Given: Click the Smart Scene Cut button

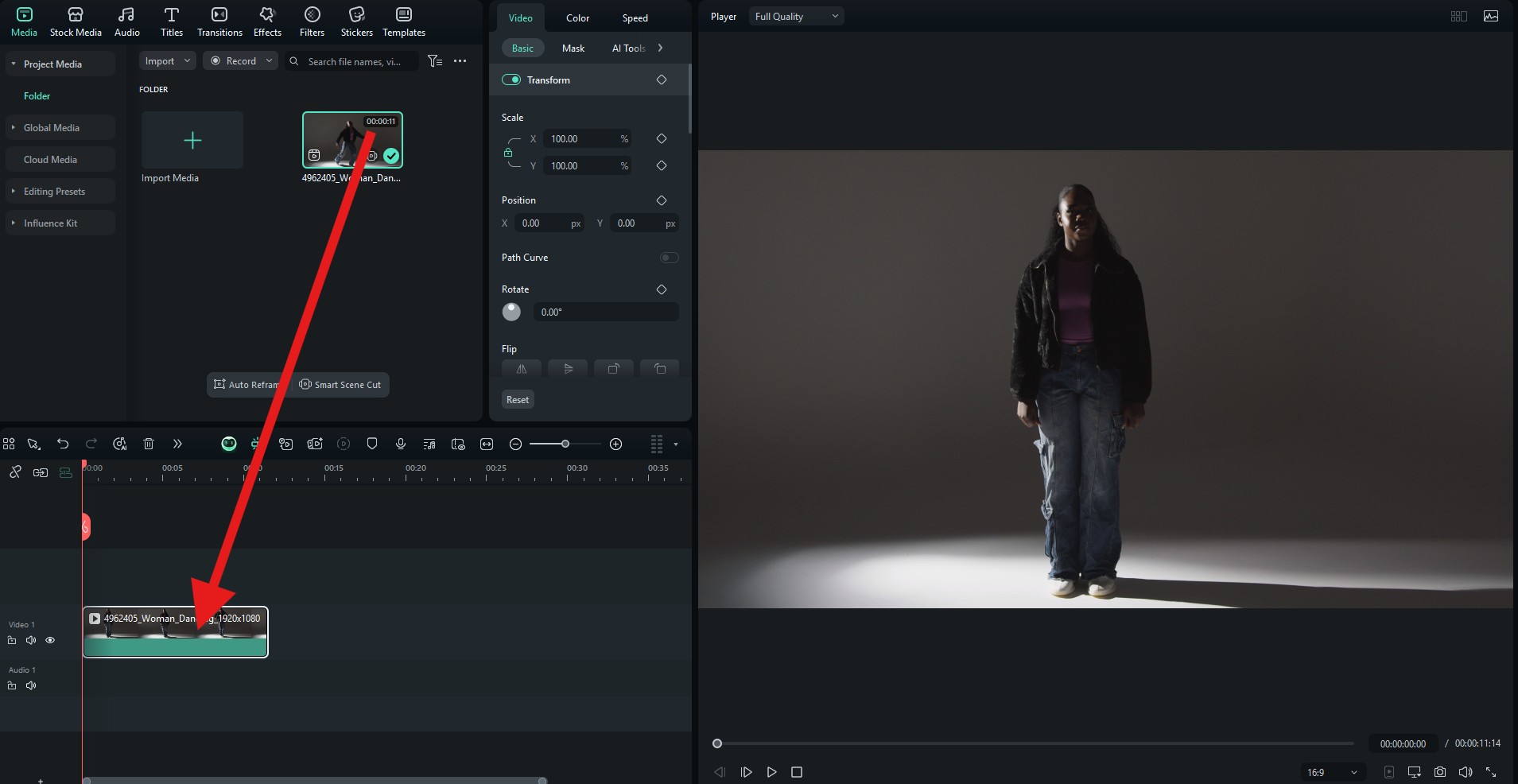Looking at the screenshot, I should (340, 385).
